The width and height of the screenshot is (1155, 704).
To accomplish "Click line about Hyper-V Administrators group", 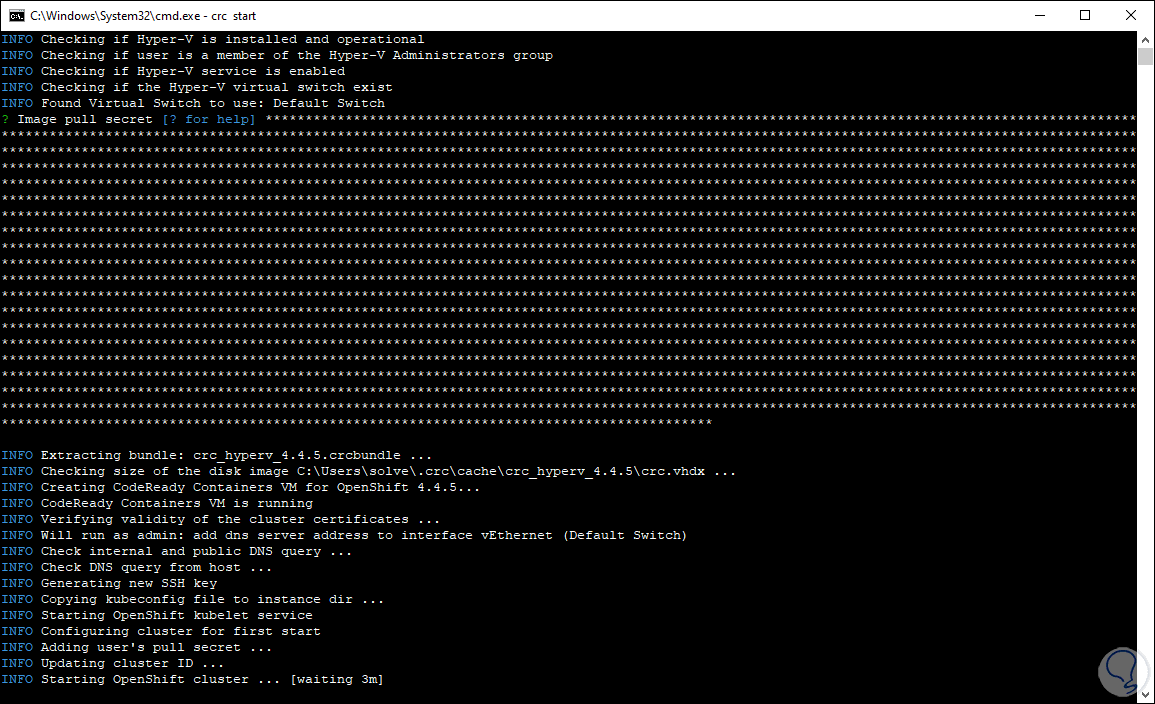I will click(x=277, y=55).
